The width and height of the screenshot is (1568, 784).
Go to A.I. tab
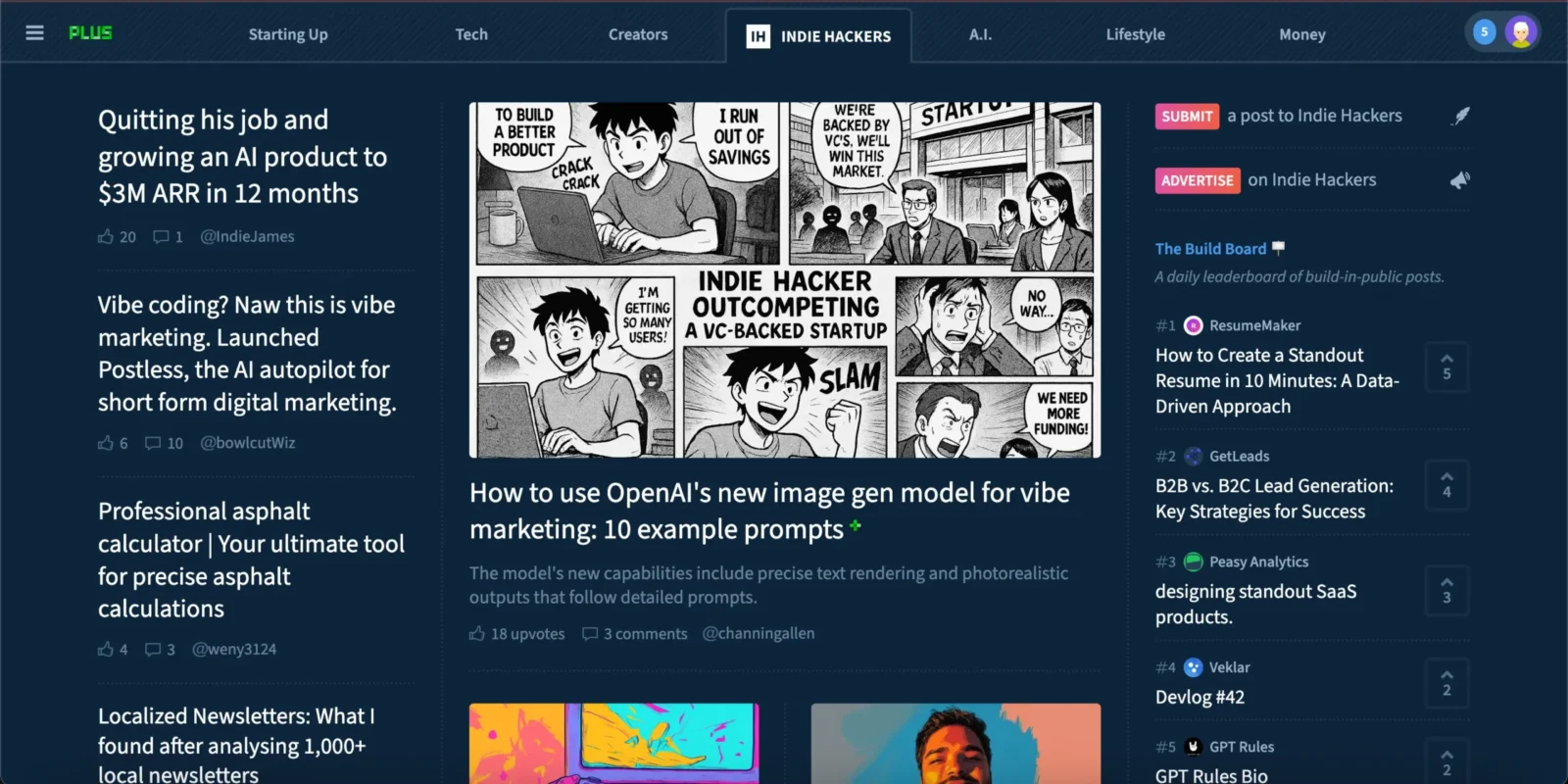[981, 34]
